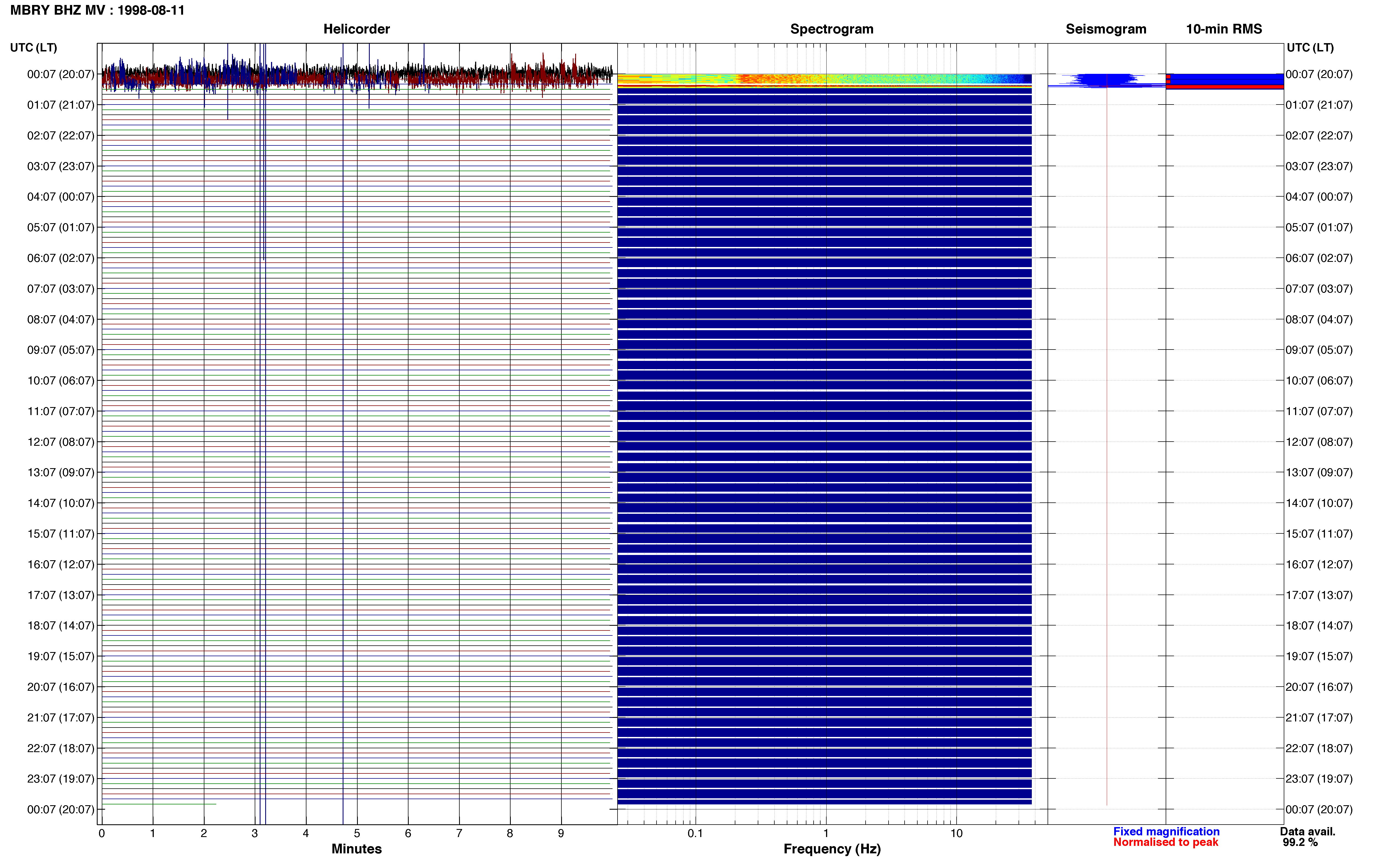Click the left time label '08:07 (04:07)'

[61, 319]
